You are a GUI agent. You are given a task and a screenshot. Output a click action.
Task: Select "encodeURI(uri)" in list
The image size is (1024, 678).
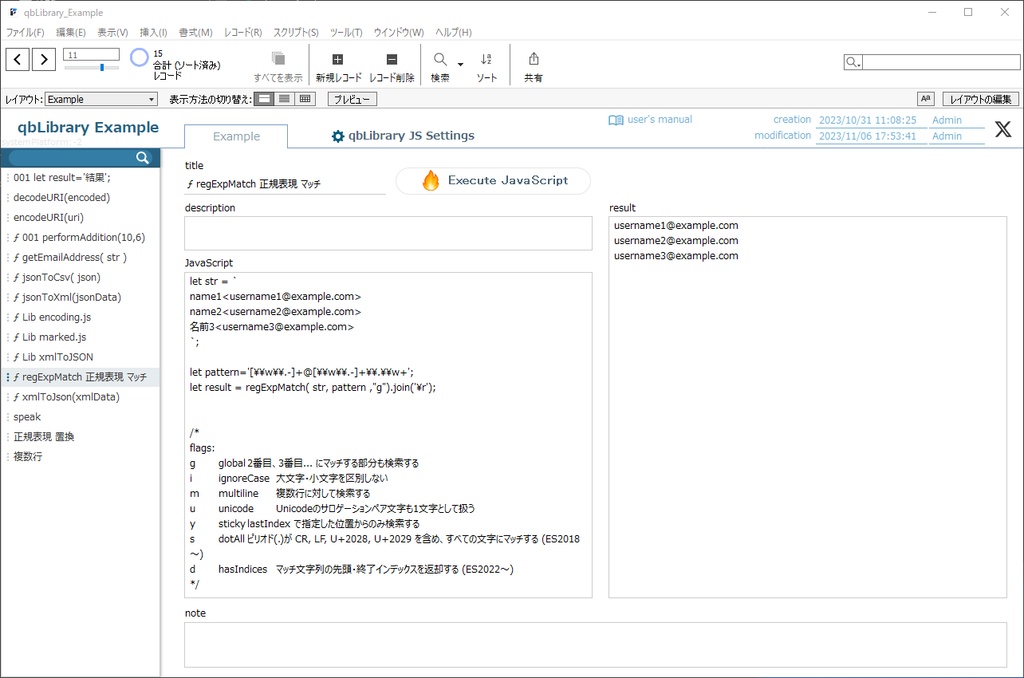[80, 218]
